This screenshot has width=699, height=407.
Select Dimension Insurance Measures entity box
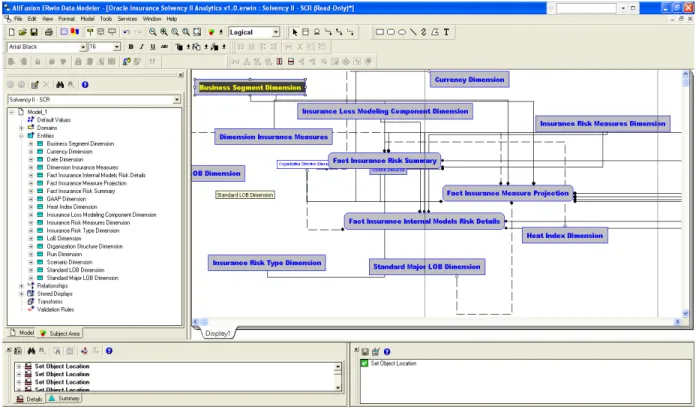[x=274, y=137]
